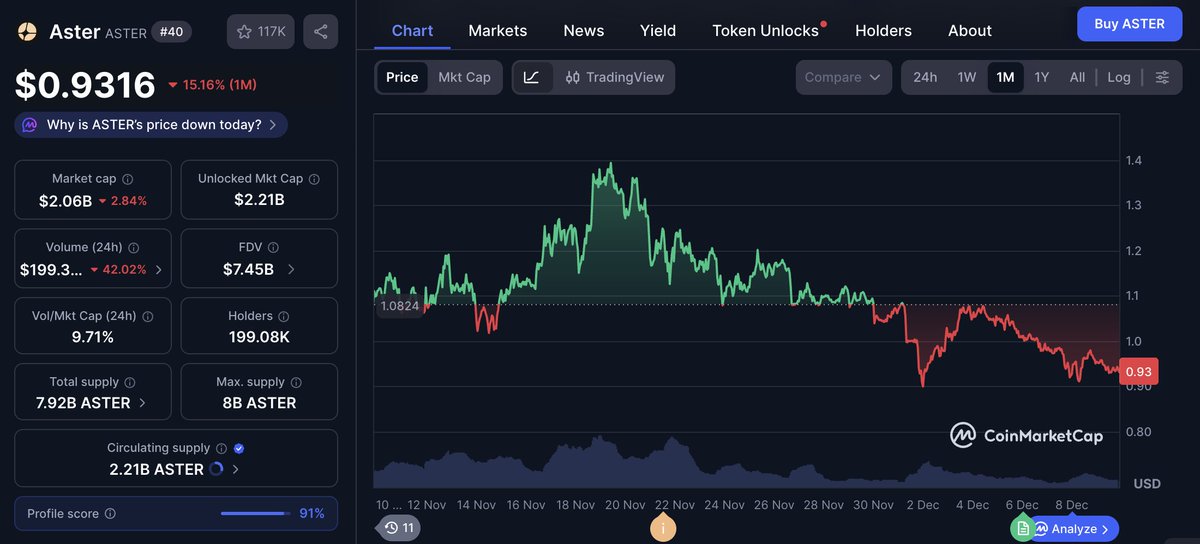
Task: Click the orange info event marker
Action: pyautogui.click(x=662, y=528)
